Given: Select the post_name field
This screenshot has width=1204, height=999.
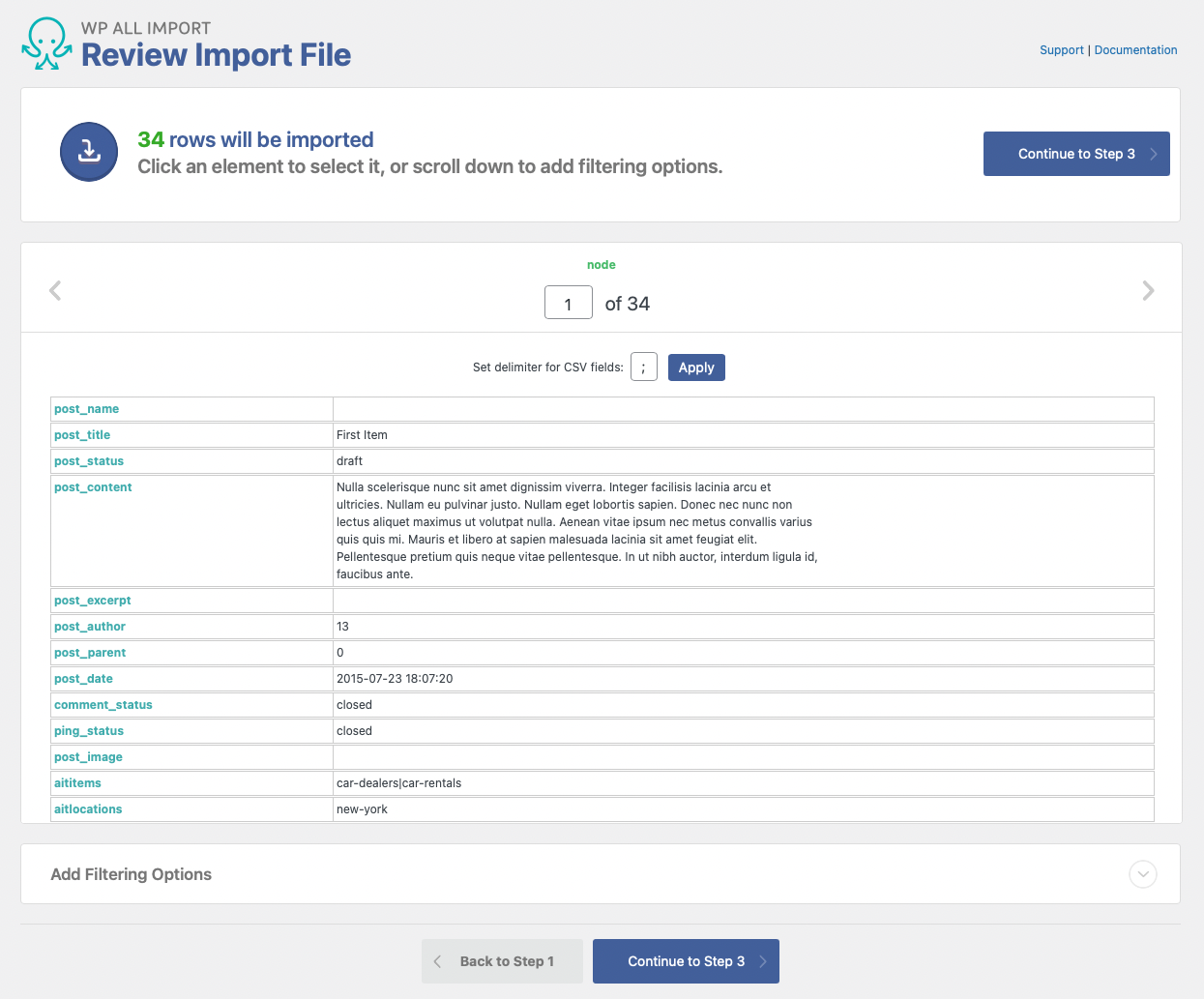Looking at the screenshot, I should pos(87,409).
